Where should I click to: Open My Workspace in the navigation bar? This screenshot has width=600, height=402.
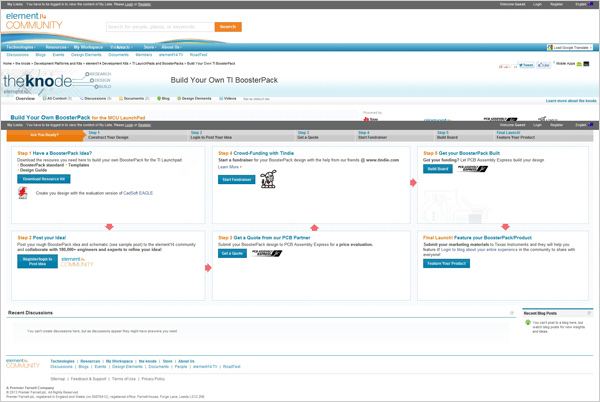pyautogui.click(x=88, y=47)
